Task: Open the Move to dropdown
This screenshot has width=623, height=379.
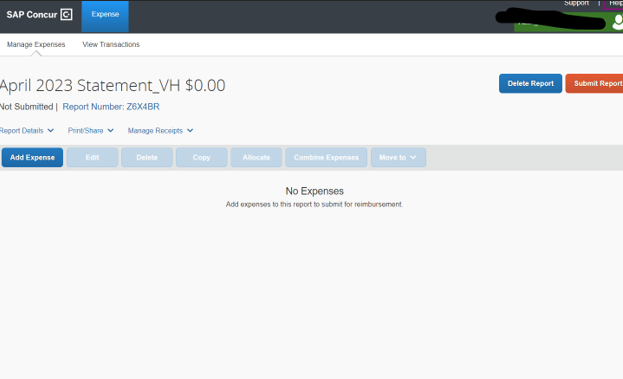Action: (398, 157)
